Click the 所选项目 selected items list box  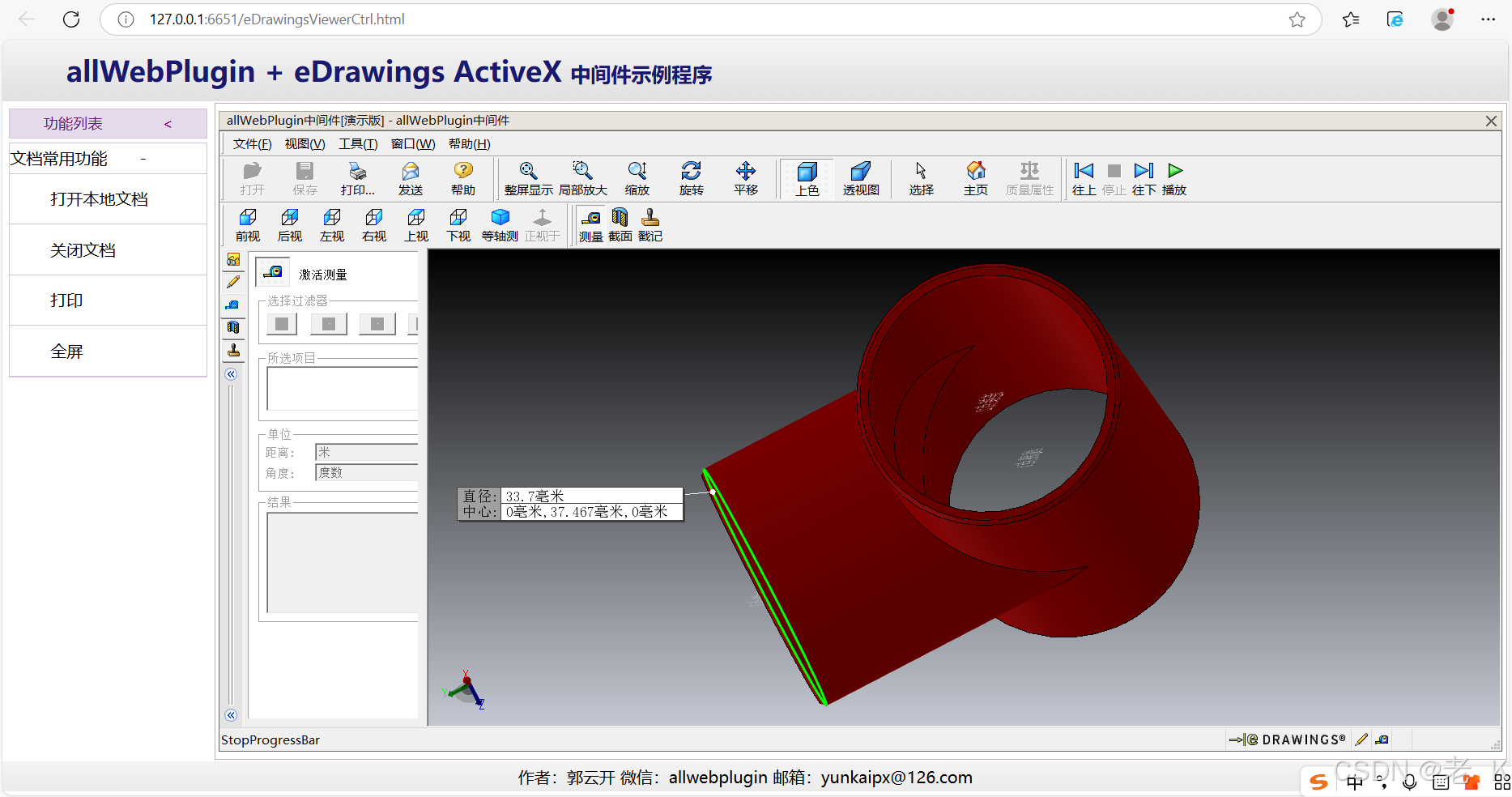(x=343, y=389)
